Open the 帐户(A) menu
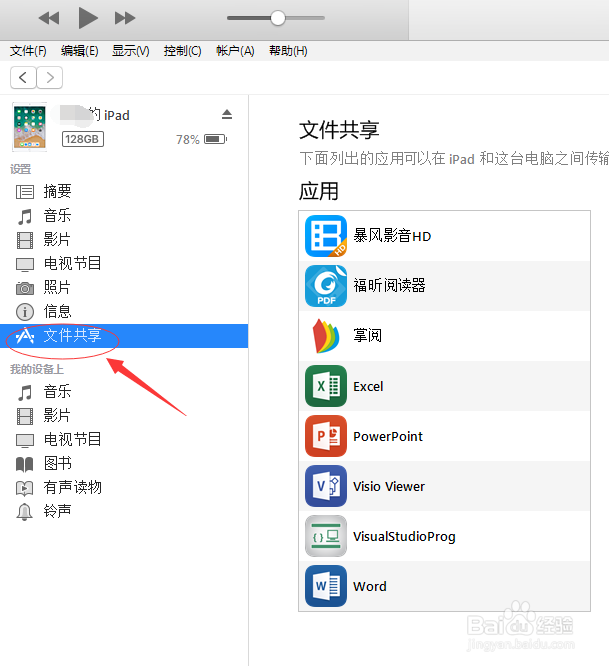 pyautogui.click(x=235, y=51)
